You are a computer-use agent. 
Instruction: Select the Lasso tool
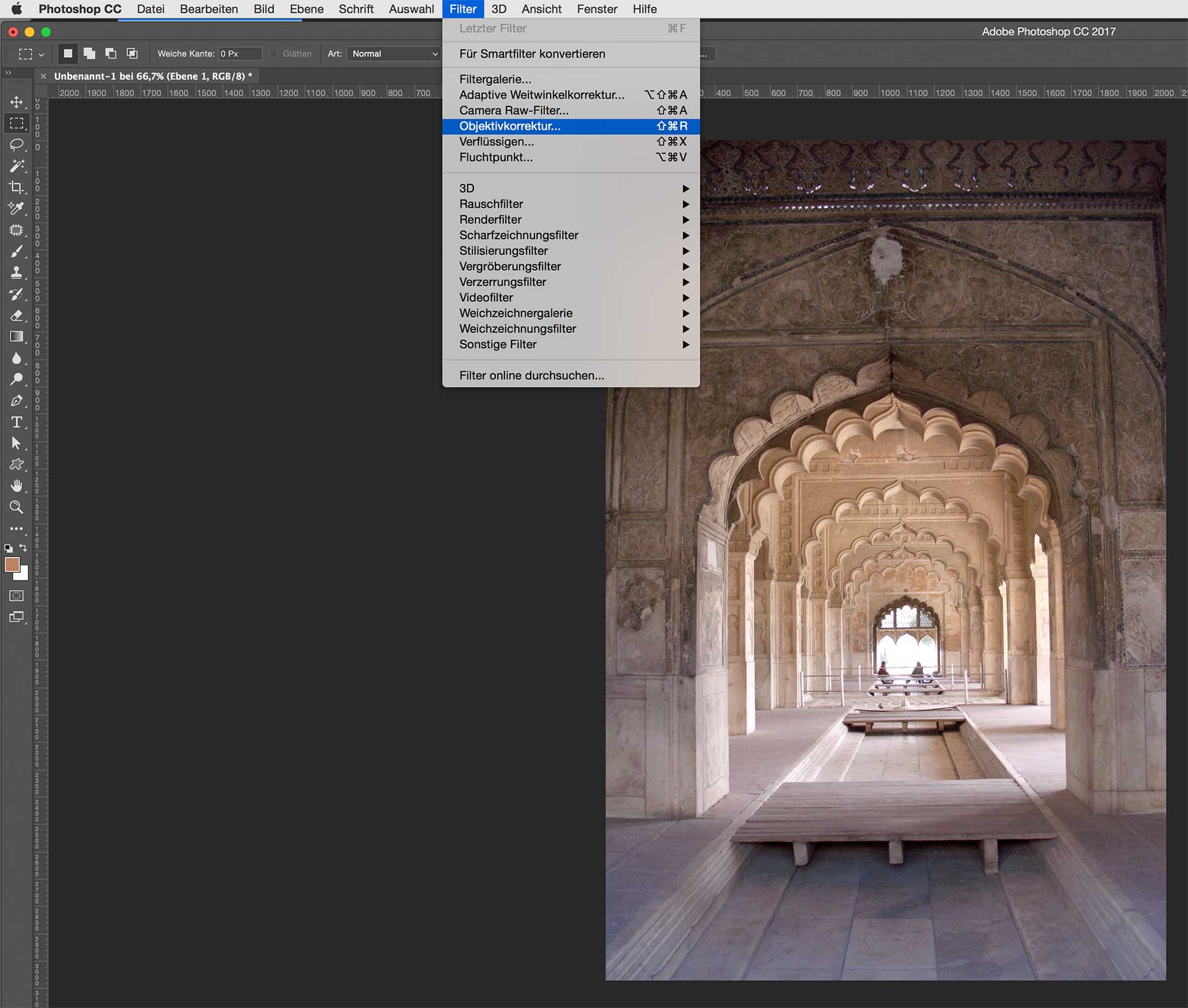[16, 144]
